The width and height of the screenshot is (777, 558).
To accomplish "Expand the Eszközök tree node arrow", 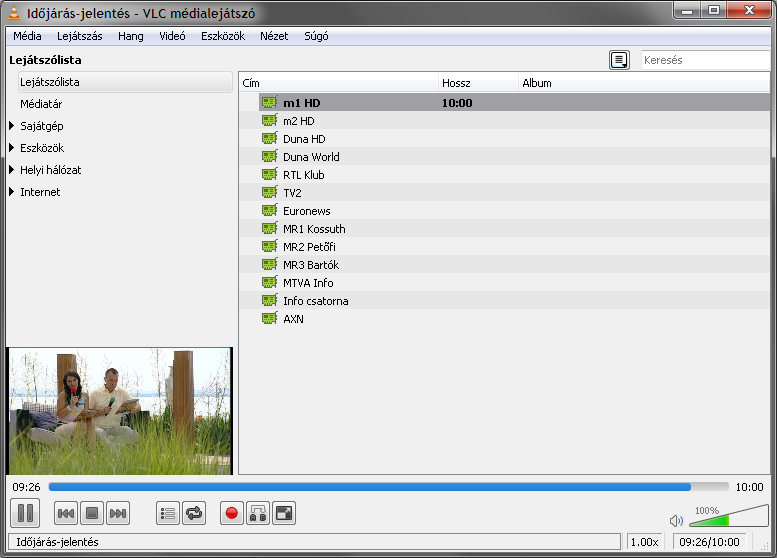I will (x=12, y=148).
